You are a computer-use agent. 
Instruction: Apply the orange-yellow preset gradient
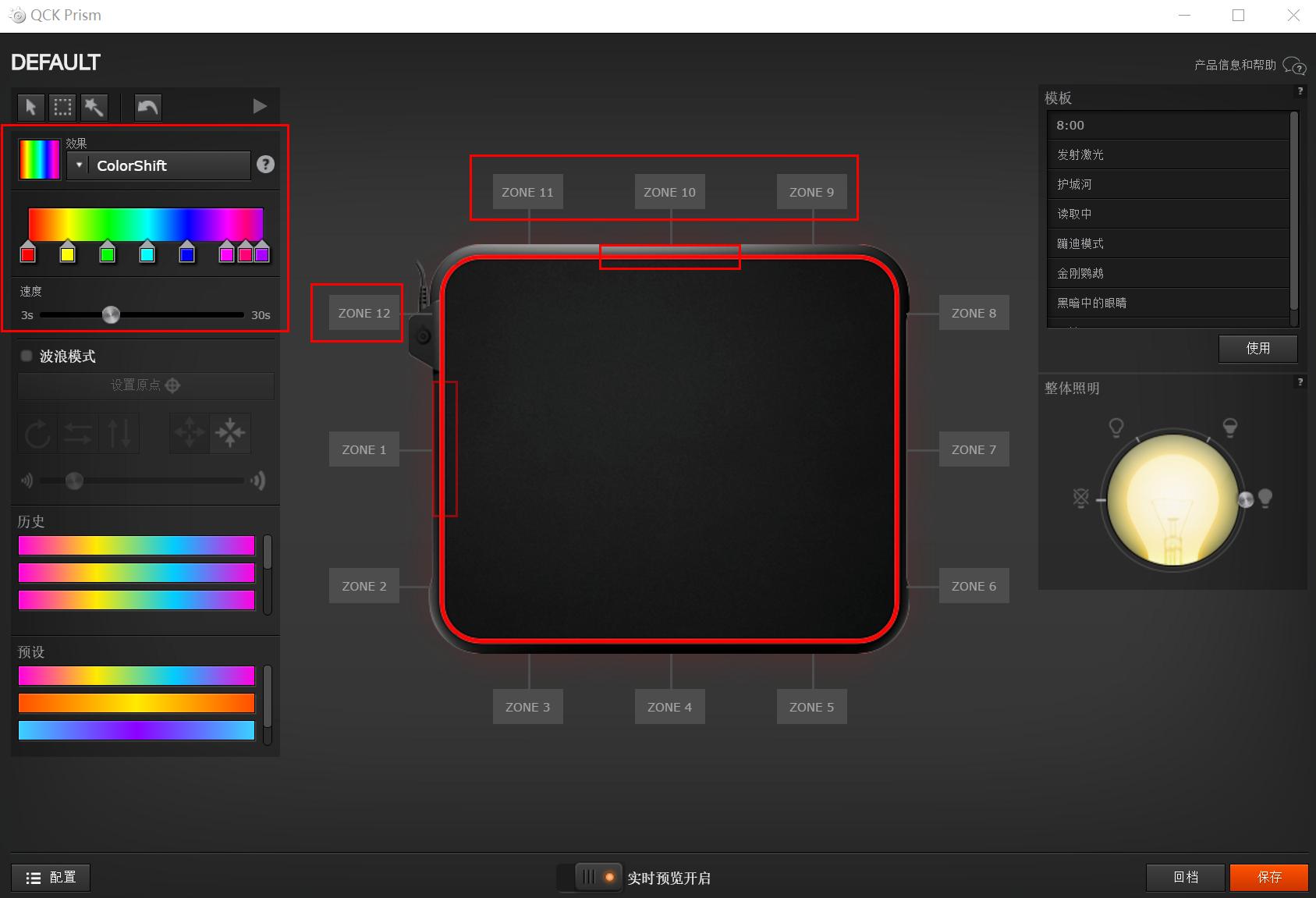pos(137,703)
